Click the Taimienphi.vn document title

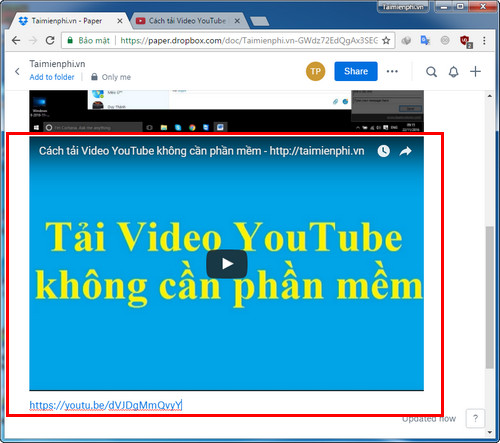coord(57,64)
